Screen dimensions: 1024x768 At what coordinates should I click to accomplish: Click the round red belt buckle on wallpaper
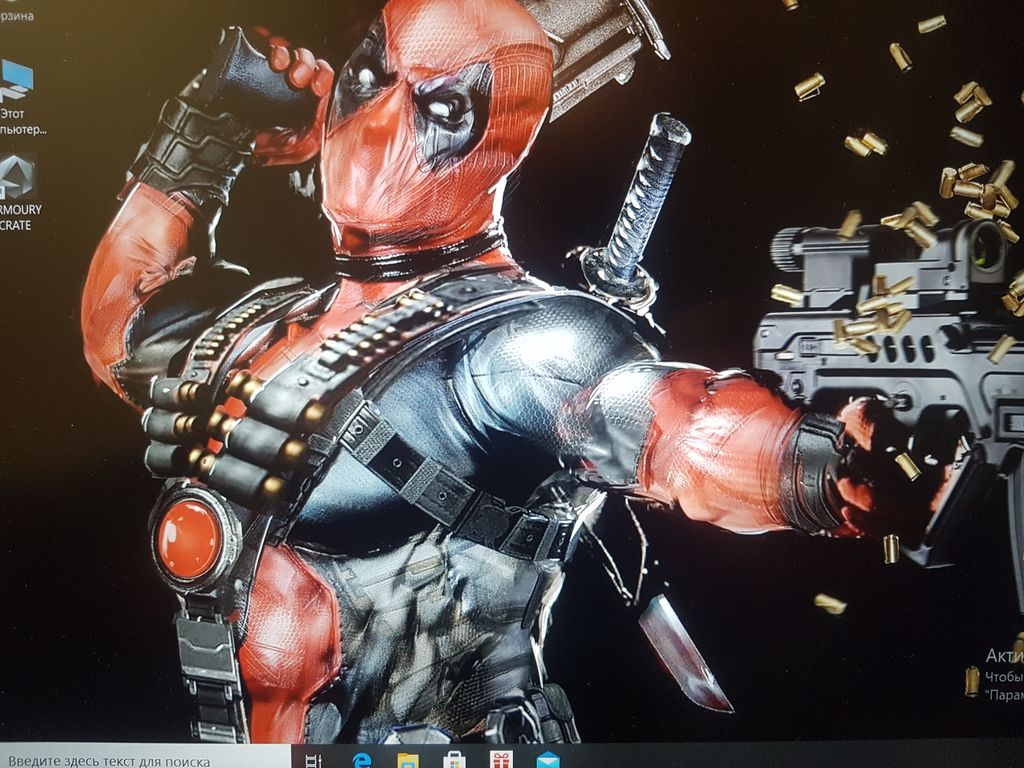[x=189, y=539]
